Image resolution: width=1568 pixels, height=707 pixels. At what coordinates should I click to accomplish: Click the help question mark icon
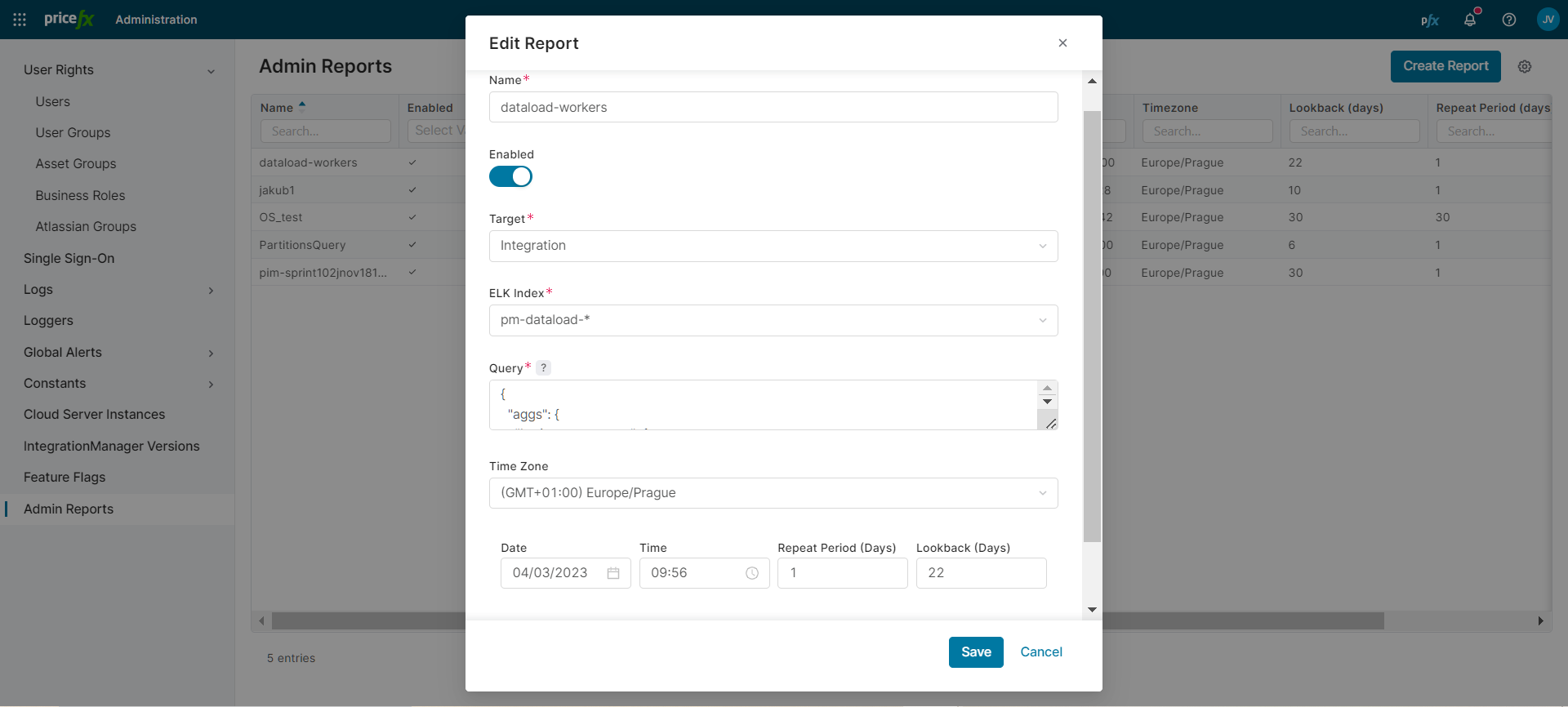[1508, 20]
